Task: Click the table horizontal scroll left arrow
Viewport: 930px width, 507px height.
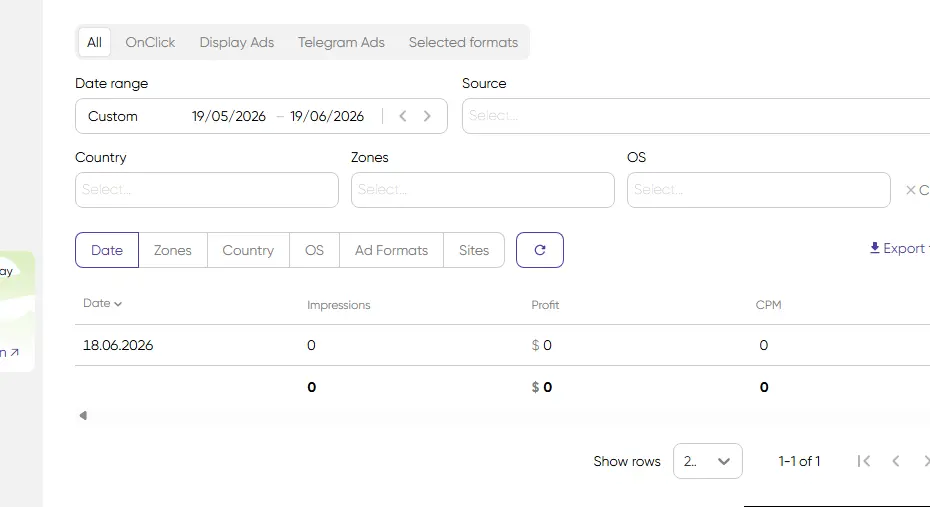Action: 84,415
